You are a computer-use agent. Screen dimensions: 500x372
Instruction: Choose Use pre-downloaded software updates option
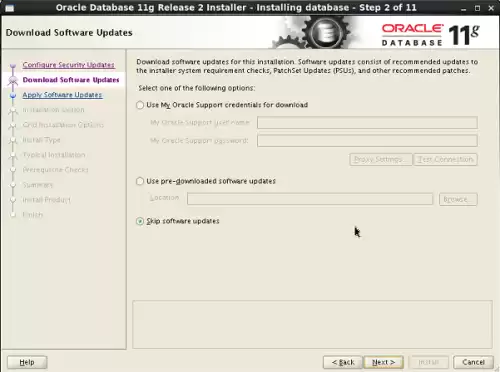click(x=140, y=181)
